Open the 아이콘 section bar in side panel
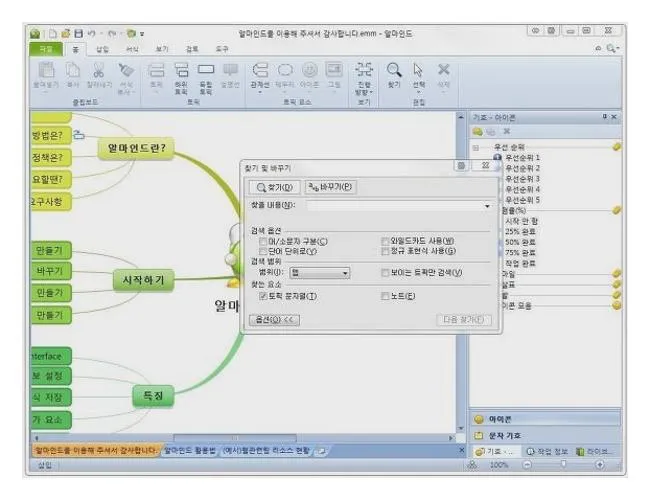 click(x=546, y=419)
